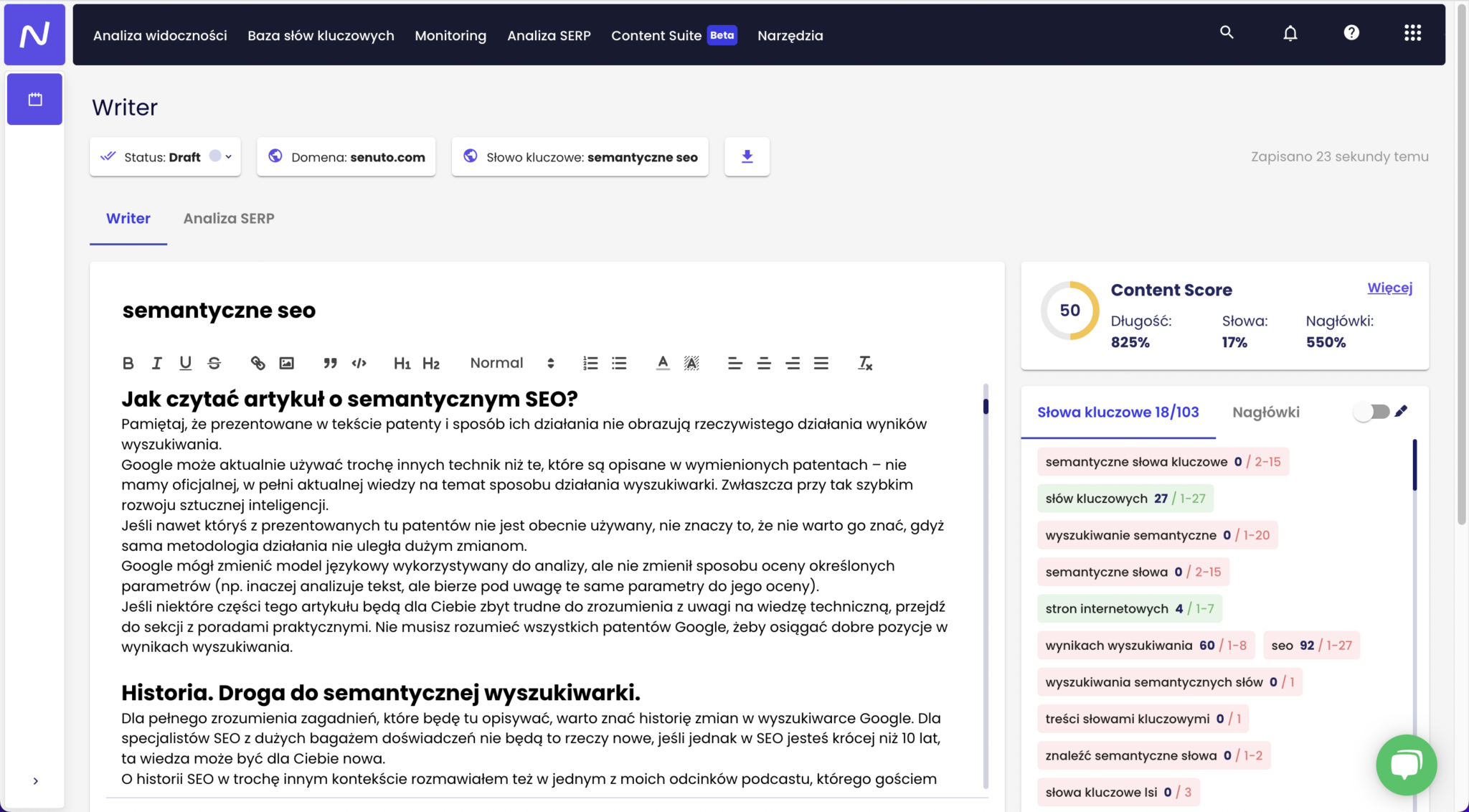Click the code block icon
1469x812 pixels.
coord(359,363)
